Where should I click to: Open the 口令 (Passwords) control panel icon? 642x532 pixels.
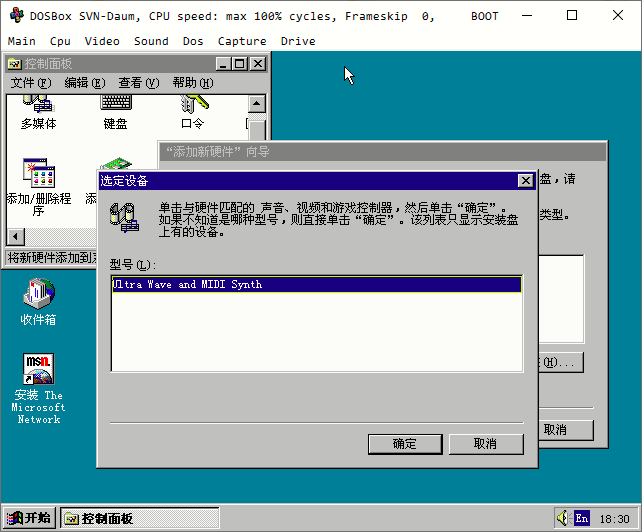tap(193, 111)
